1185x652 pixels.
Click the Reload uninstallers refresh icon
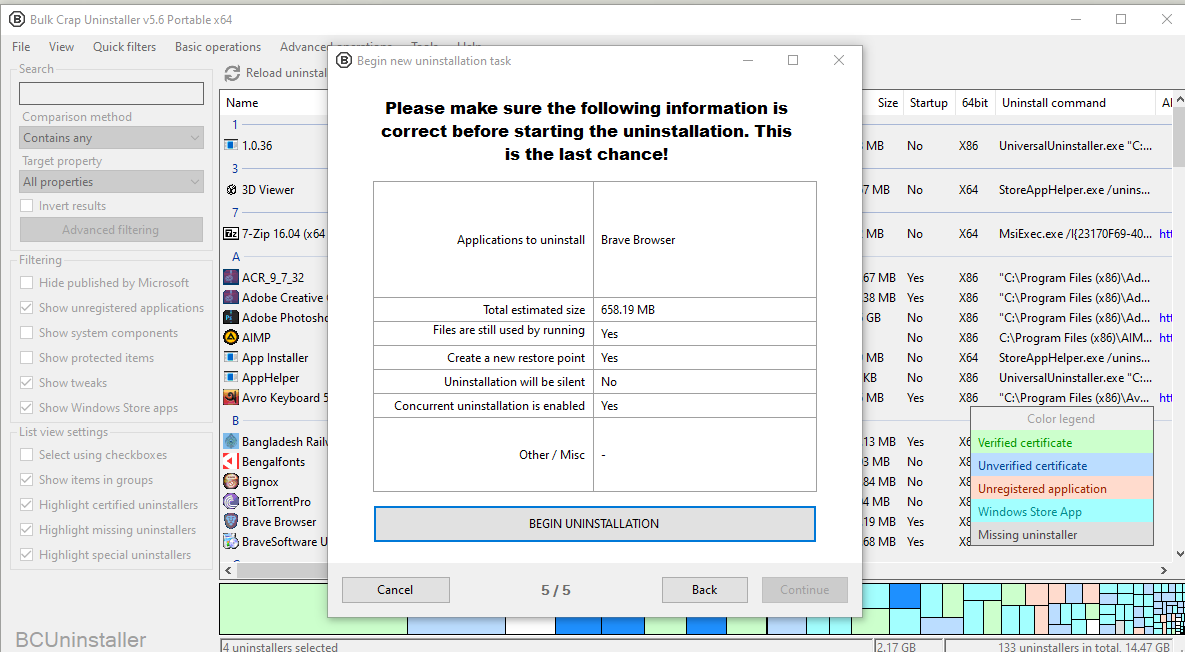pos(232,73)
